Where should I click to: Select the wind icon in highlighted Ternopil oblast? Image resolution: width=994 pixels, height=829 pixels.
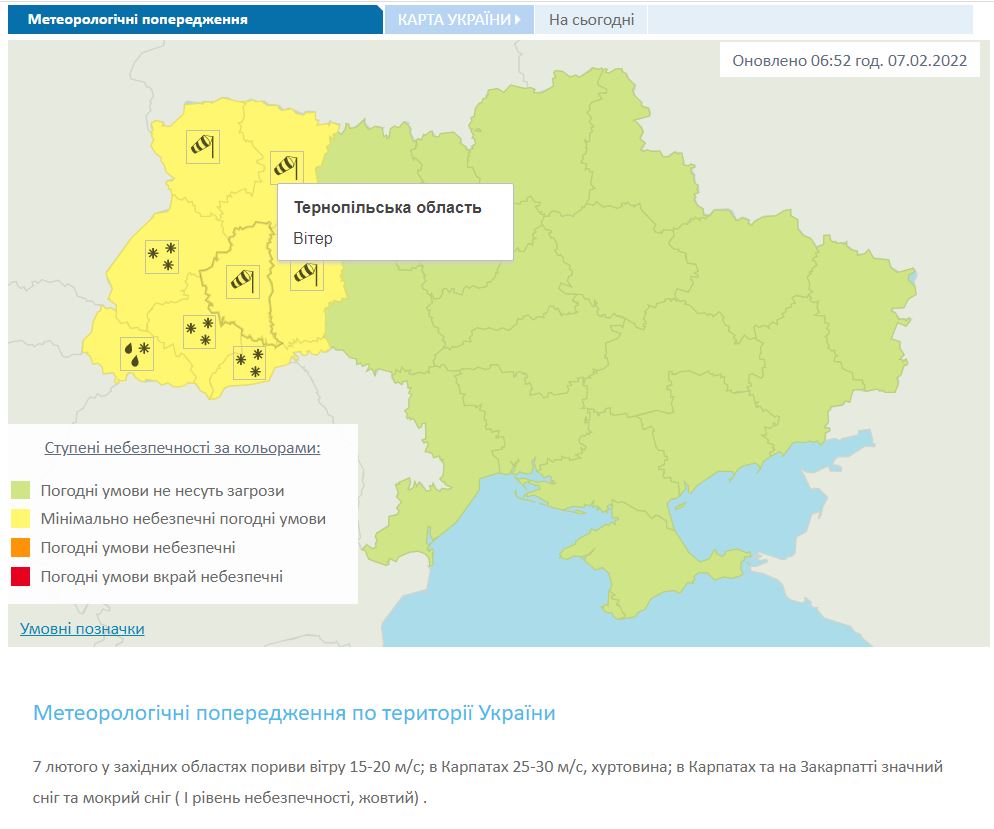(x=243, y=282)
